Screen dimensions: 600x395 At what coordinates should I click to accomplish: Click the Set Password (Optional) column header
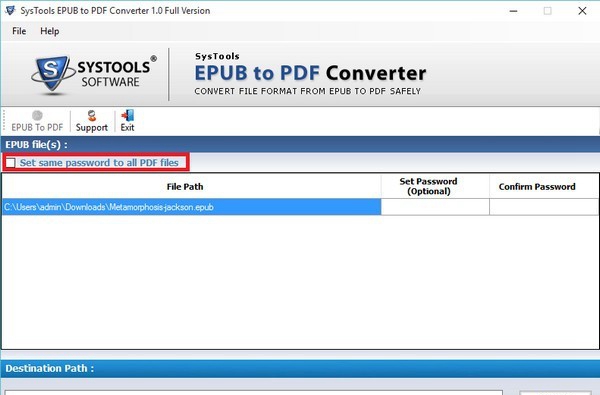(x=435, y=186)
